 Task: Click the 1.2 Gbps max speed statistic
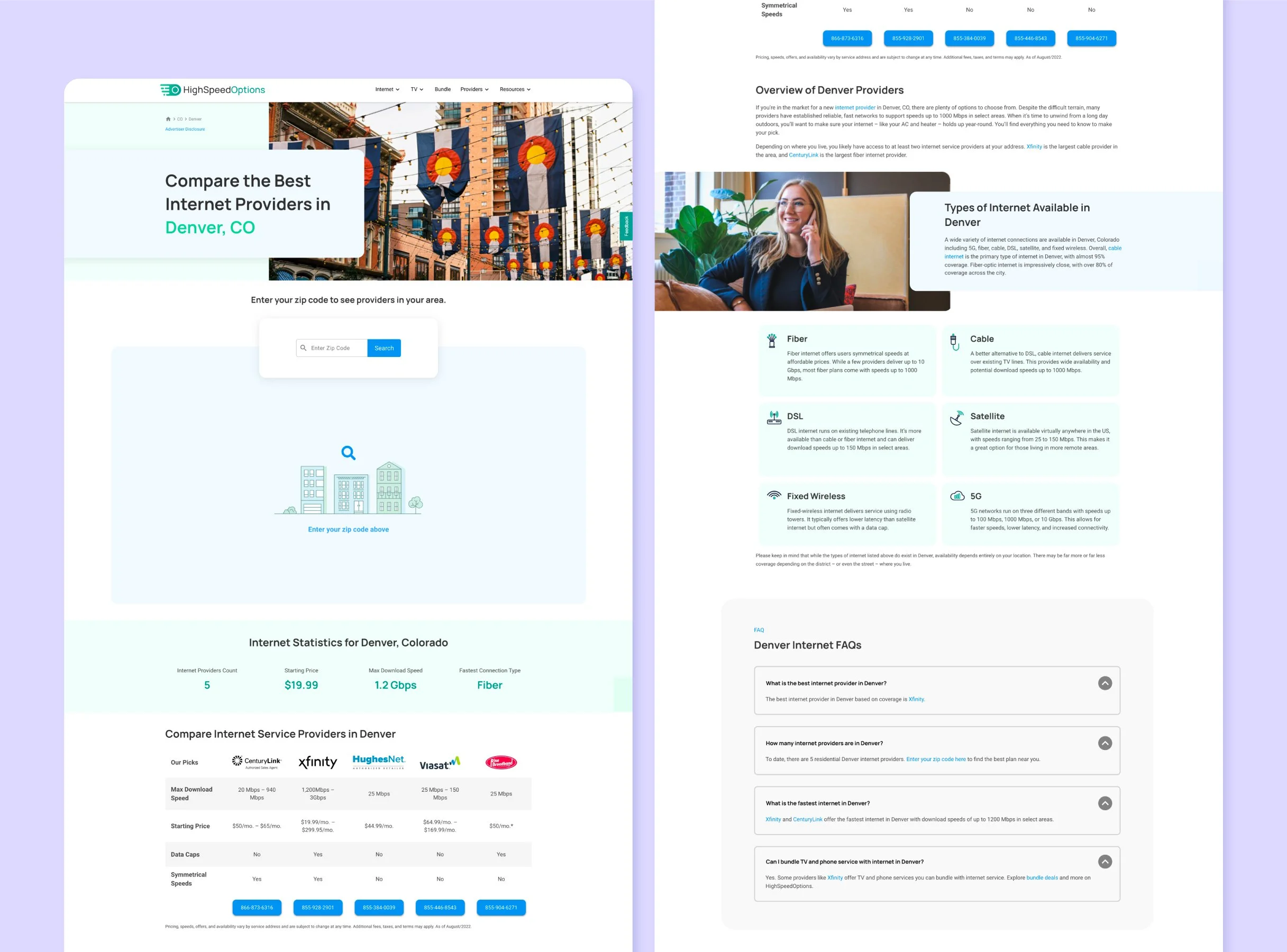click(395, 685)
